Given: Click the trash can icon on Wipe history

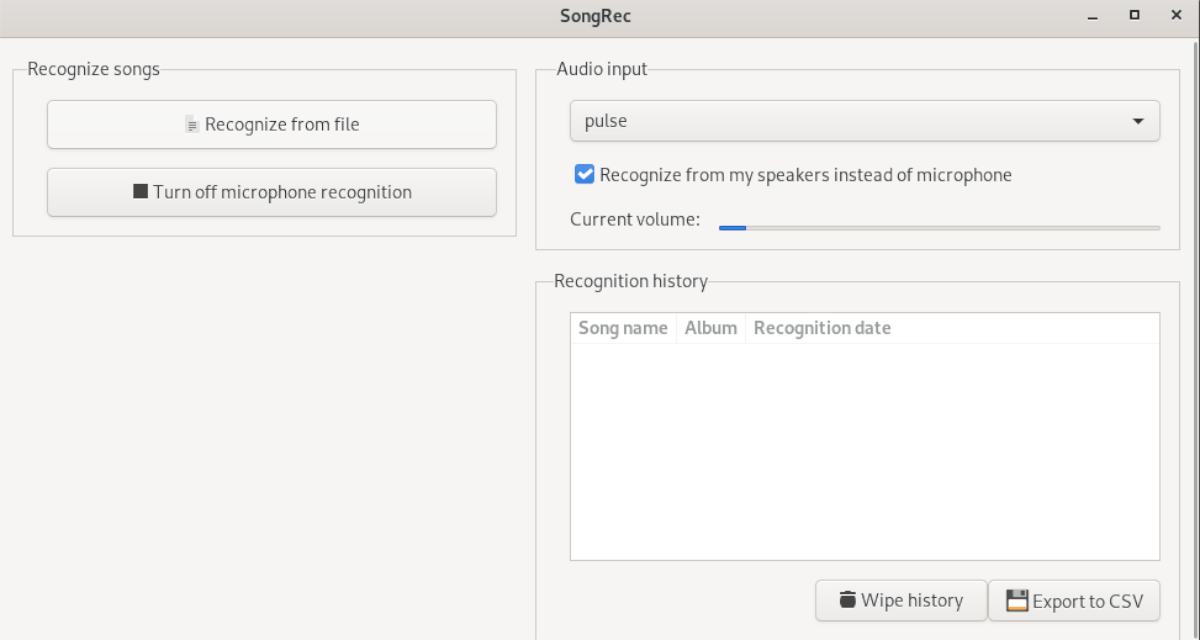Looking at the screenshot, I should click(x=848, y=600).
